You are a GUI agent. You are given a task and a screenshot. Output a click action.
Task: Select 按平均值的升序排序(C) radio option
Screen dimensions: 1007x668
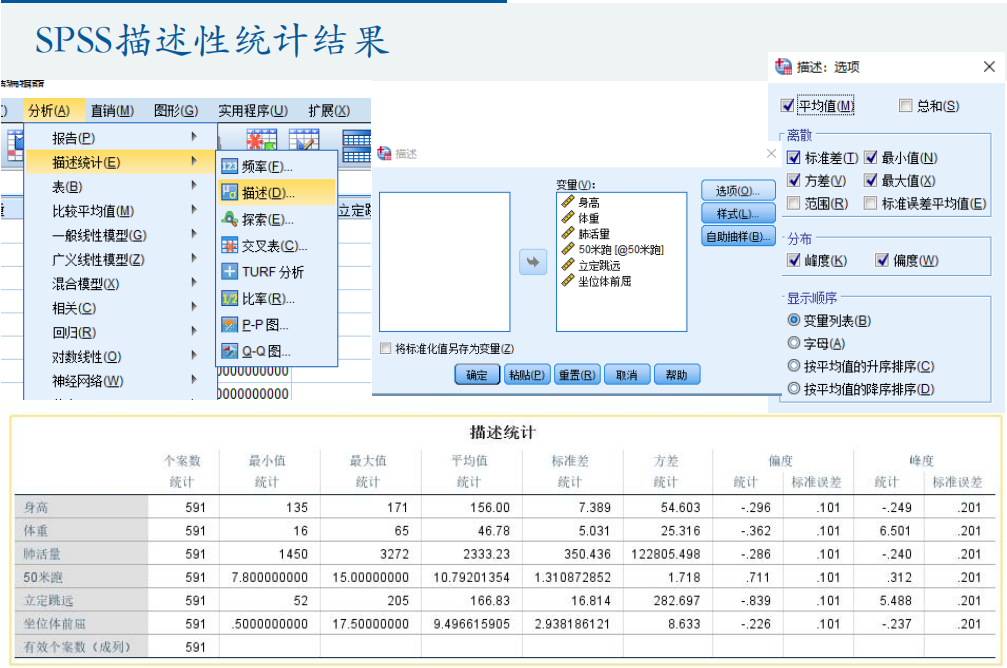(794, 366)
